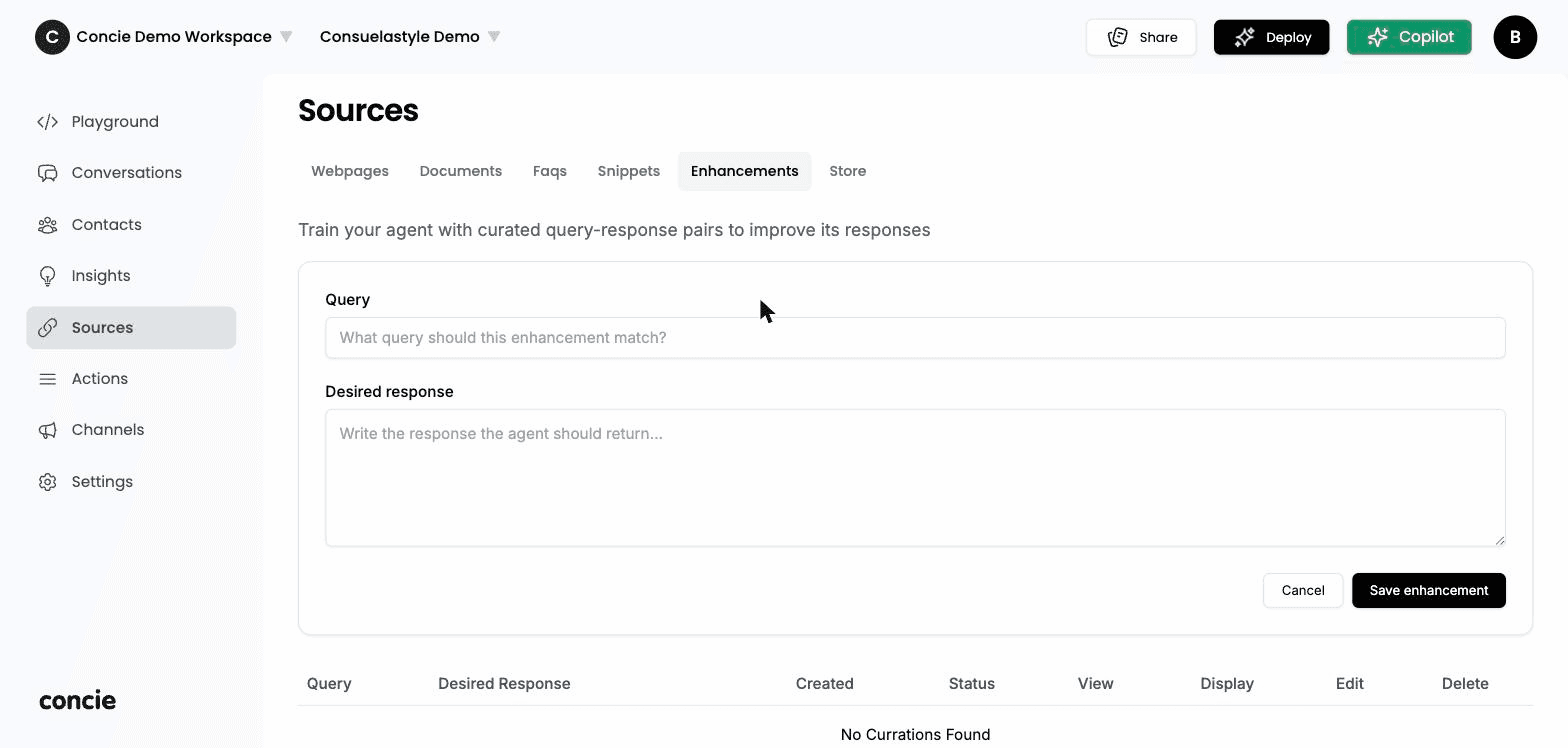1568x748 pixels.
Task: Click the workspace "C" avatar circle
Action: click(x=52, y=37)
